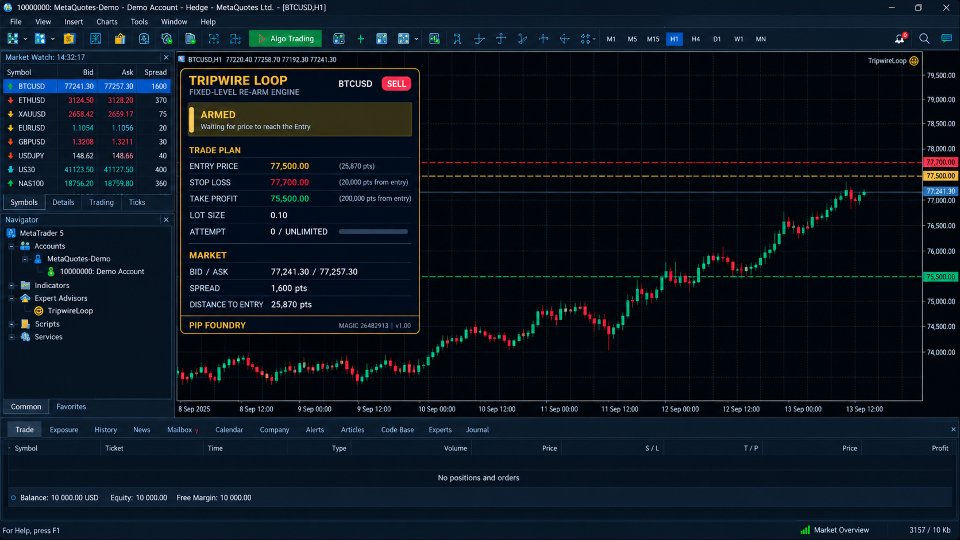Image resolution: width=960 pixels, height=540 pixels.
Task: Open dropdown arrow beside first toolbar icon
Action: (x=25, y=39)
